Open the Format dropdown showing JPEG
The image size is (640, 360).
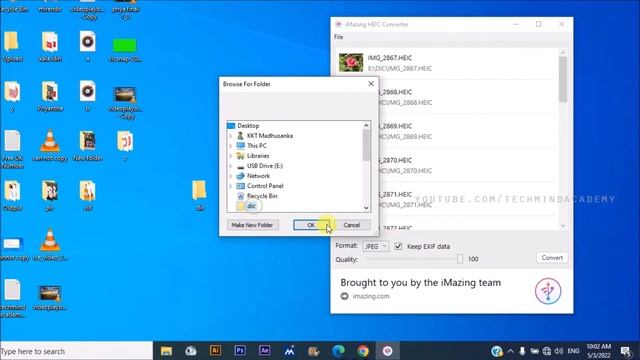point(375,246)
